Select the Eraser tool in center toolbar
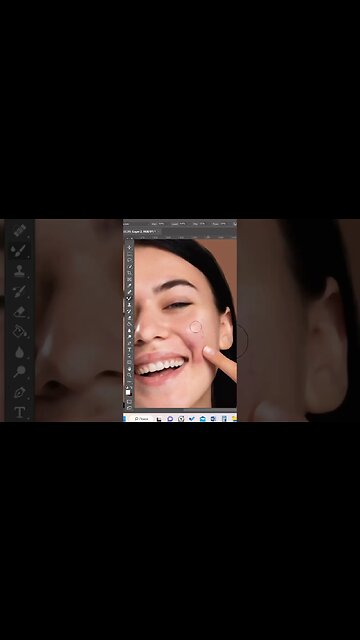This screenshot has height=640, width=360. [x=129, y=318]
